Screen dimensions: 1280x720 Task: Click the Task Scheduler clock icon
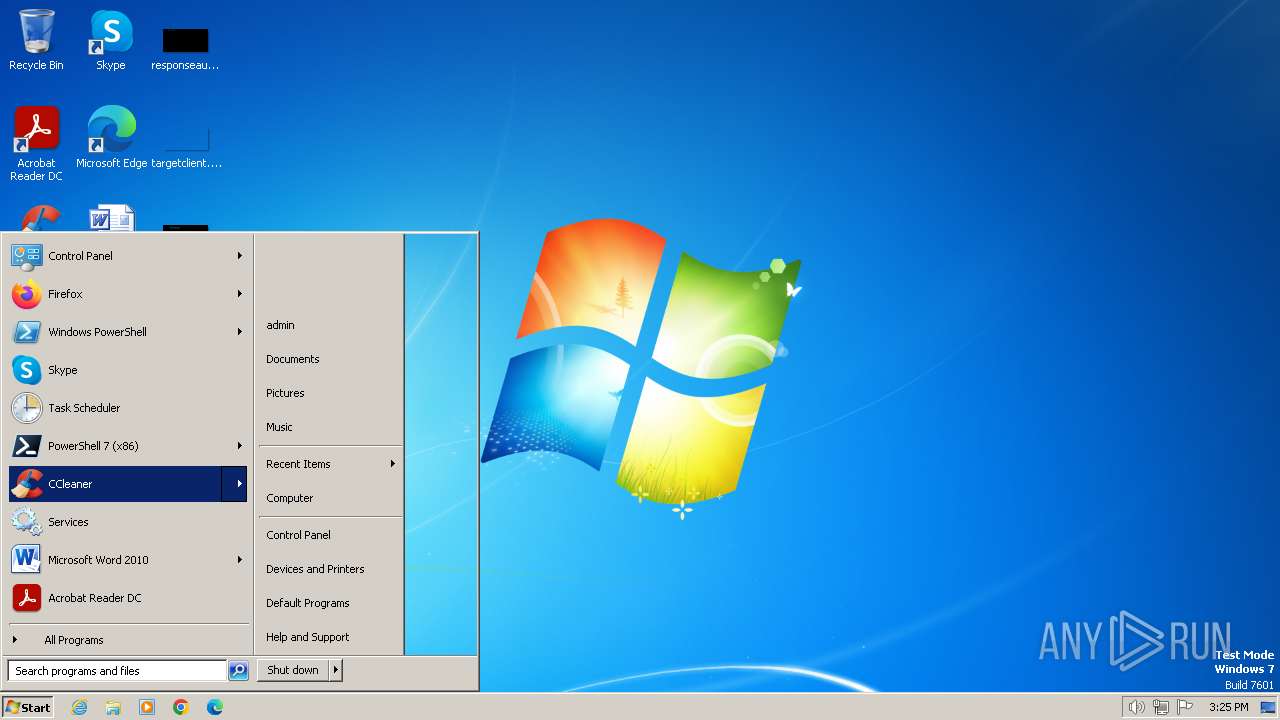tap(27, 408)
